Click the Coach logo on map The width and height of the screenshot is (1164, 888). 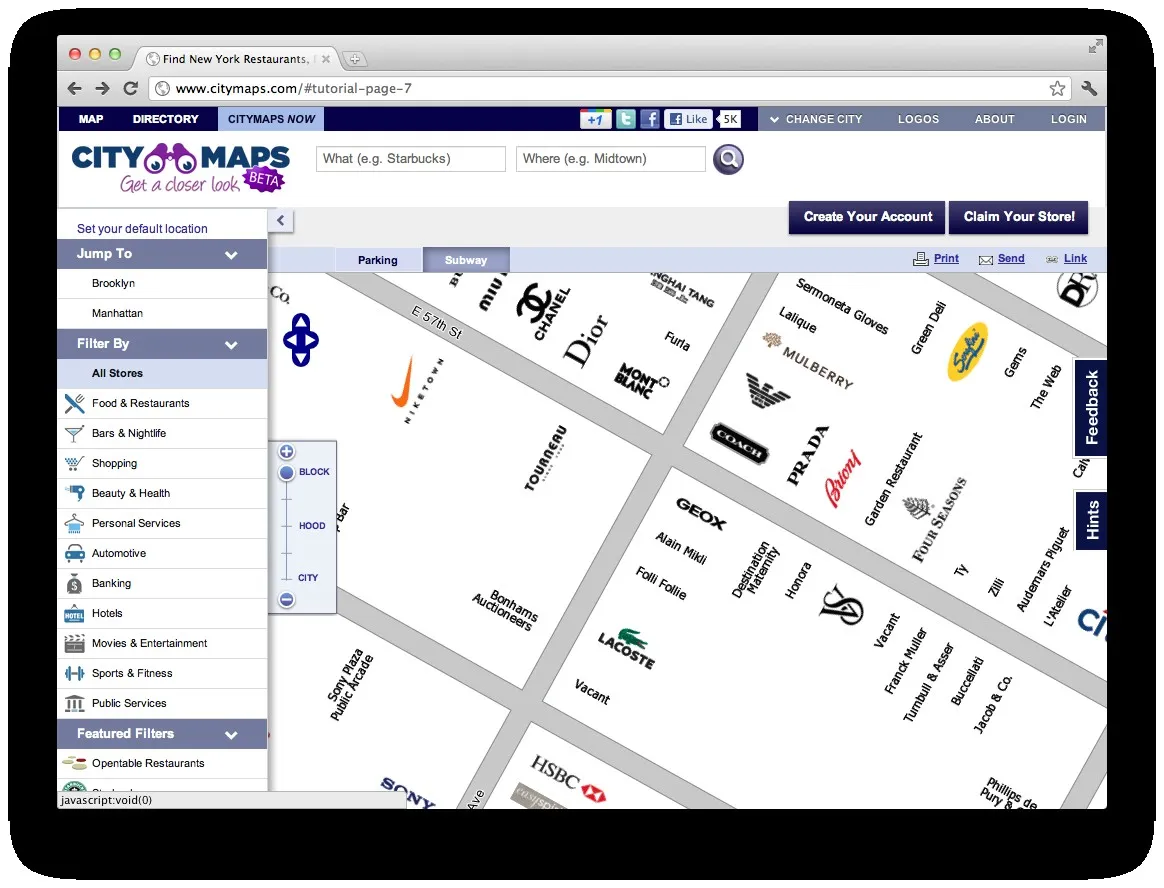coord(739,443)
